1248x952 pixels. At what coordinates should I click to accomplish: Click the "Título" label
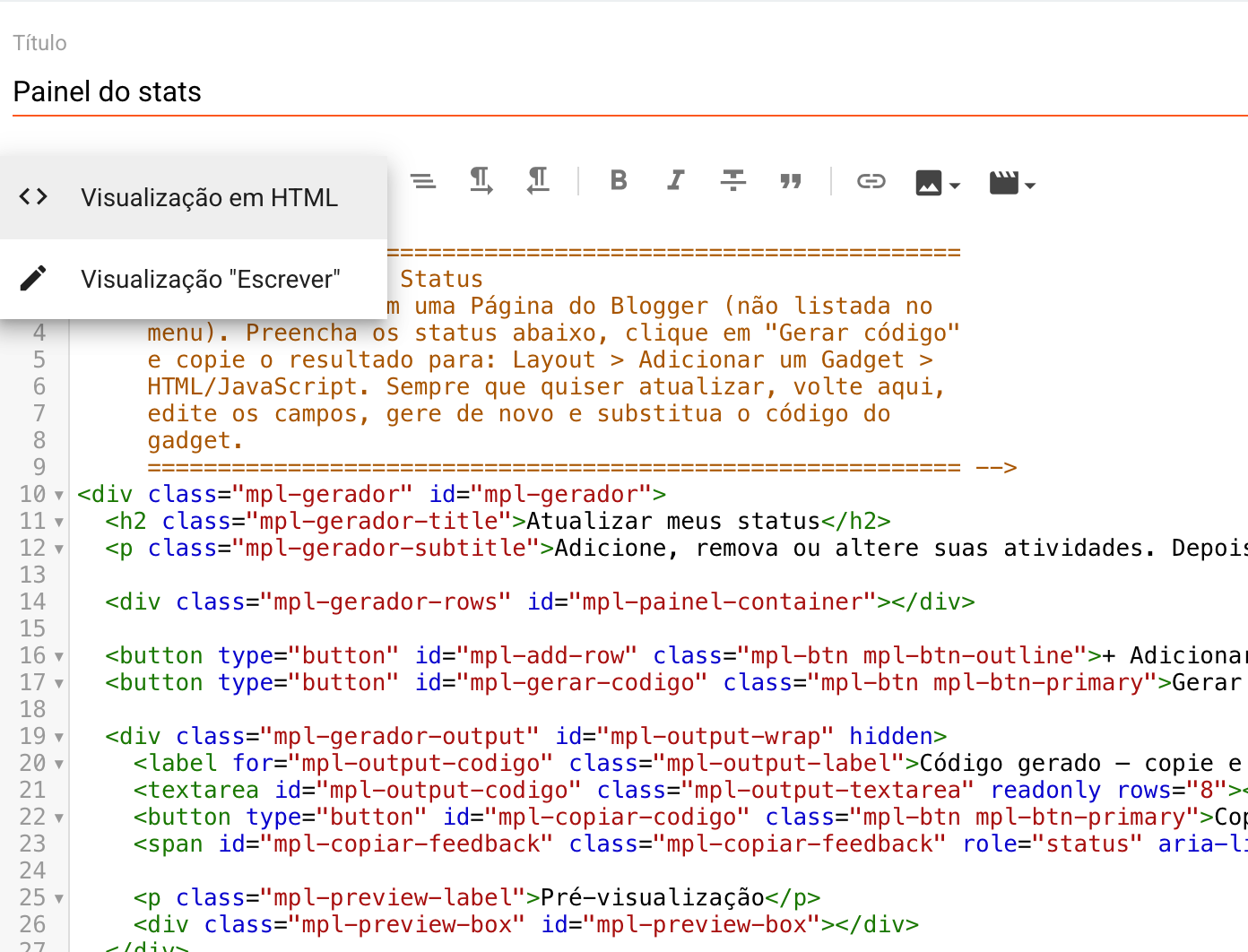click(39, 43)
